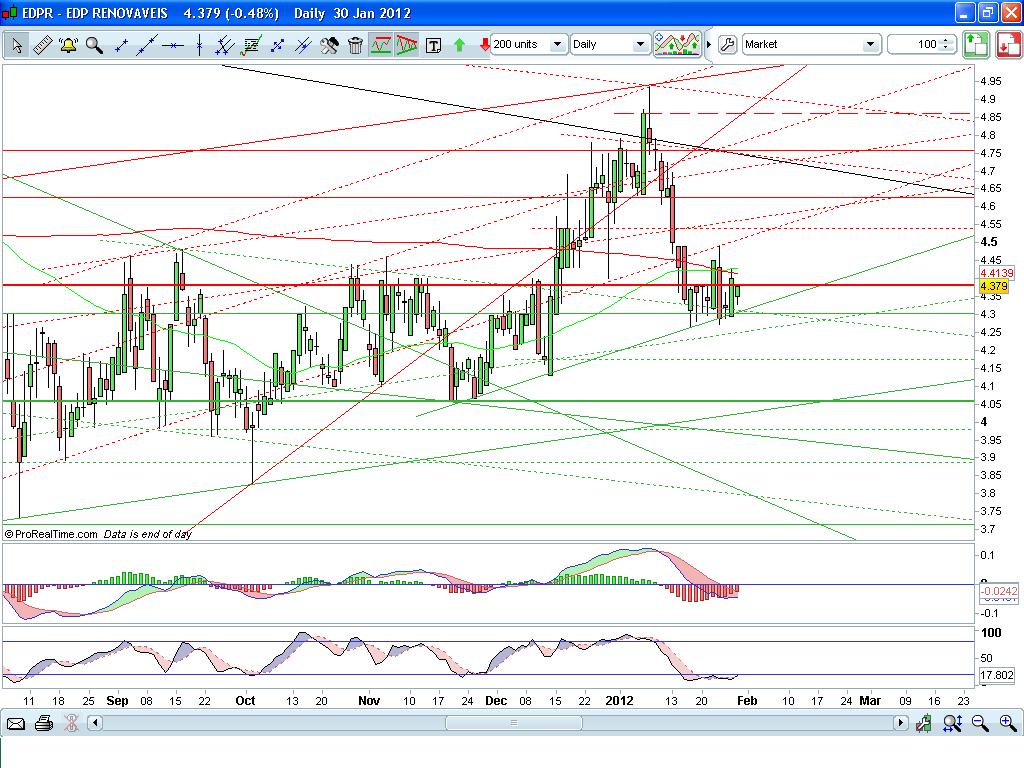
Task: Select the dotted blue arrow line tool
Action: pos(277,45)
